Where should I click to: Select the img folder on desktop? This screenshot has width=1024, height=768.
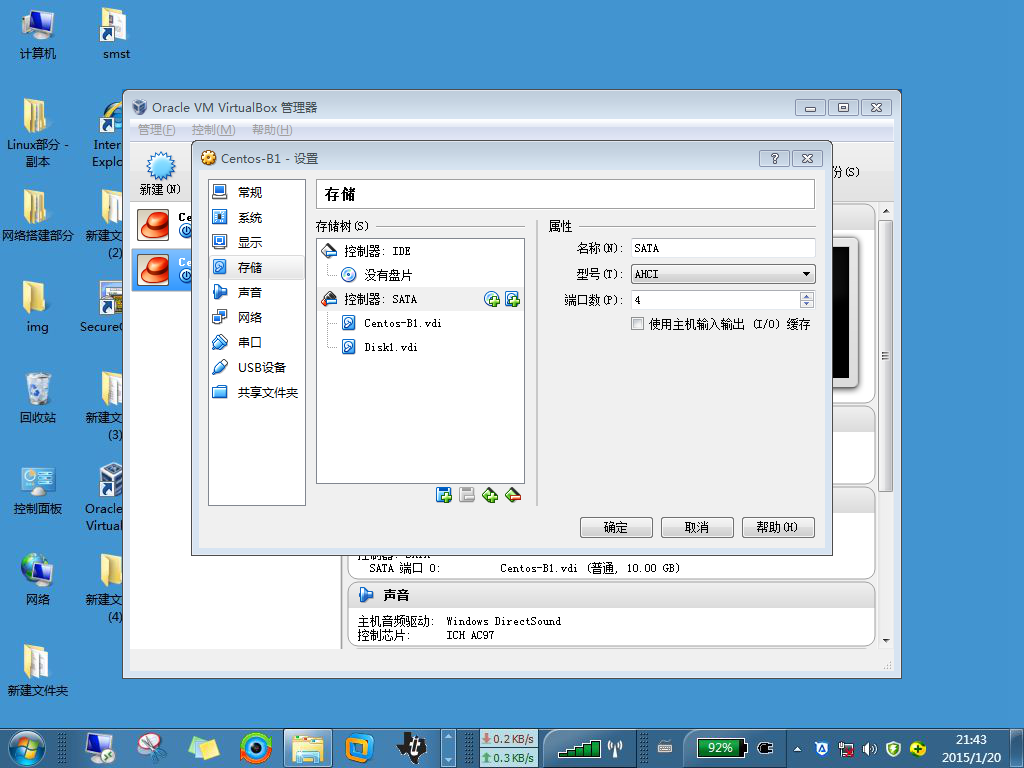(37, 307)
